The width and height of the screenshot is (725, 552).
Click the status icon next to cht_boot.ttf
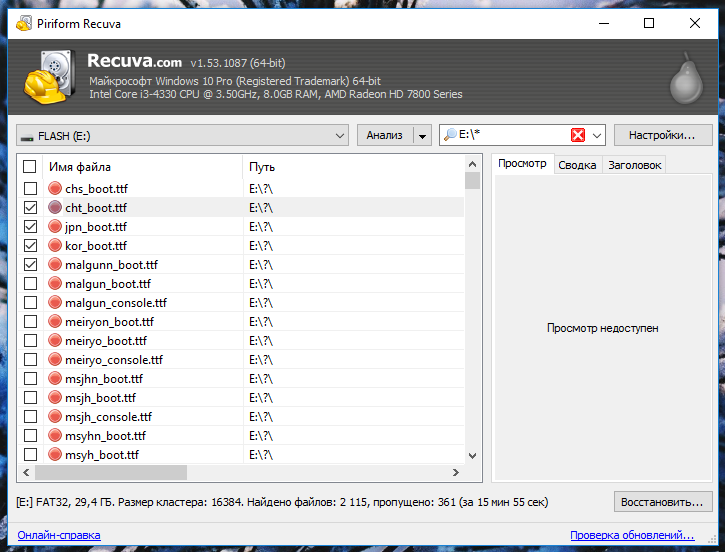pyautogui.click(x=55, y=207)
